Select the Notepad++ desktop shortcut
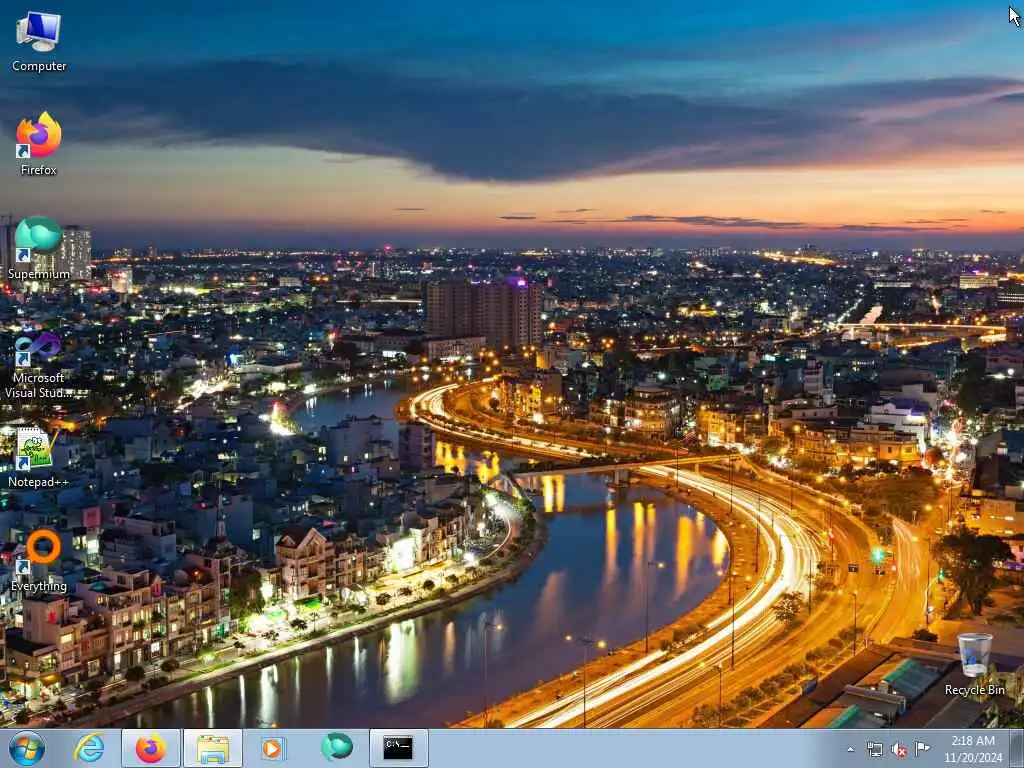The image size is (1024, 768). [x=39, y=457]
